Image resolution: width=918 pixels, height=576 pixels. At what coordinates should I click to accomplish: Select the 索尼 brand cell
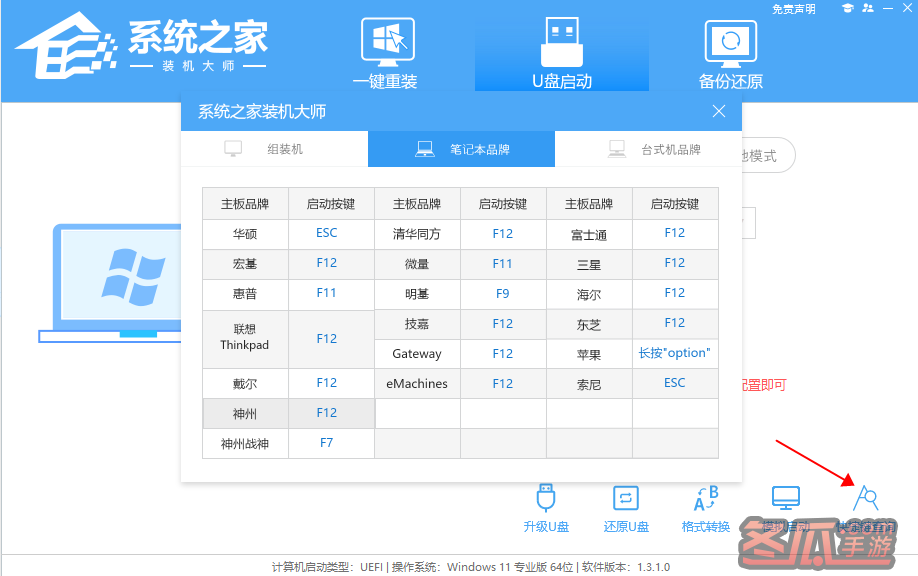[589, 384]
